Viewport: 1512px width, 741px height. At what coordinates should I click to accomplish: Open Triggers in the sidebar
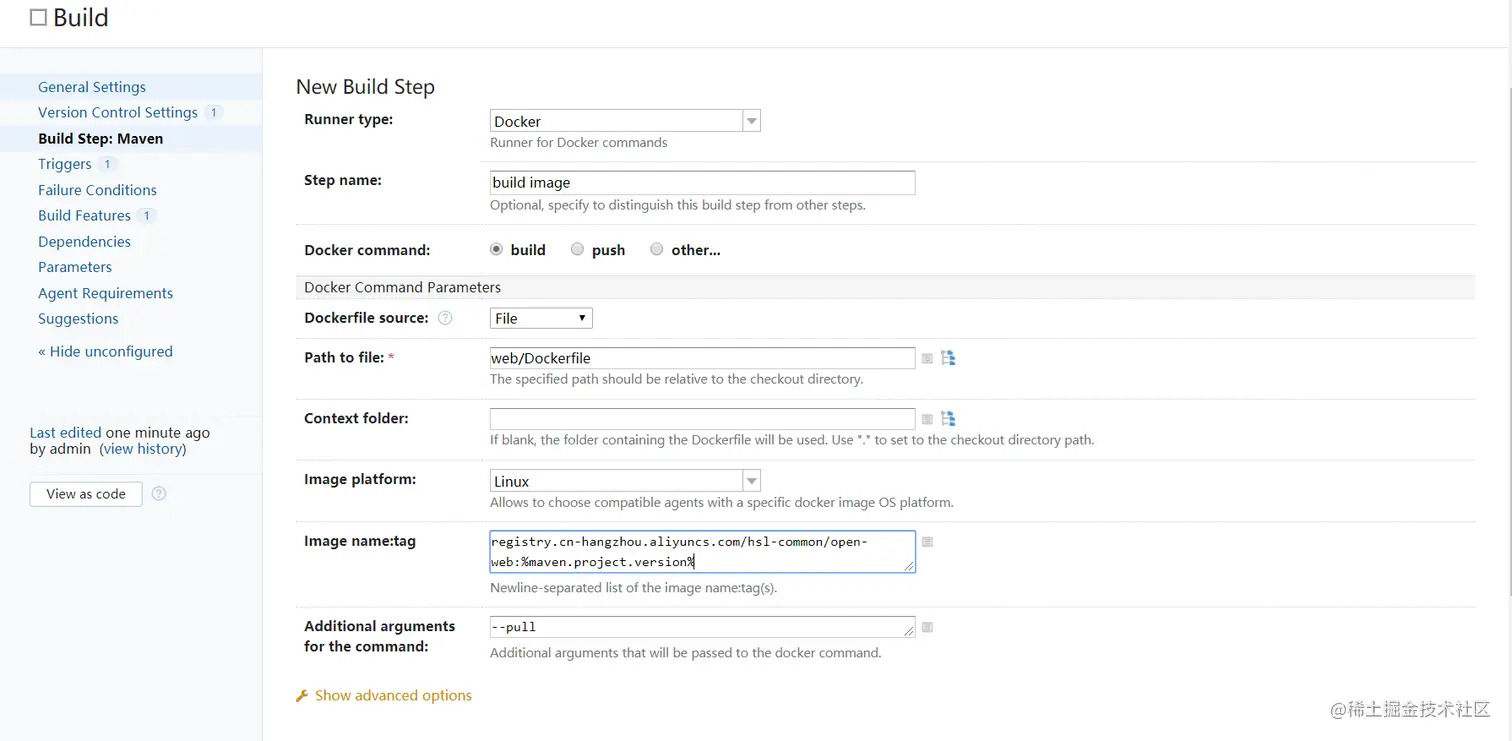65,164
